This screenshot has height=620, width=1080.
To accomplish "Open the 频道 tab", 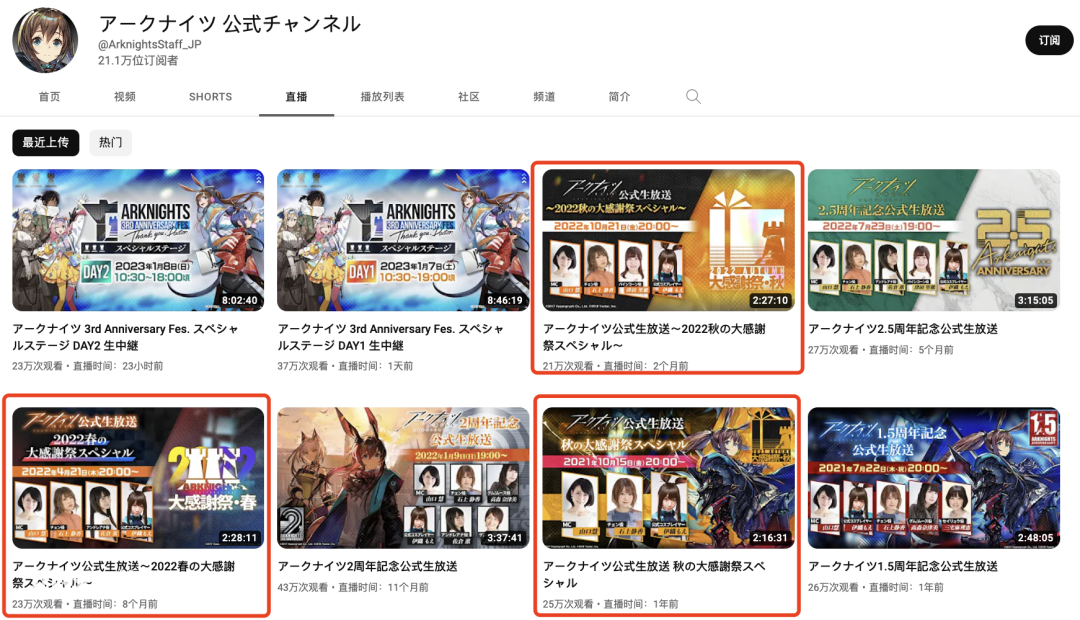I will 544,97.
